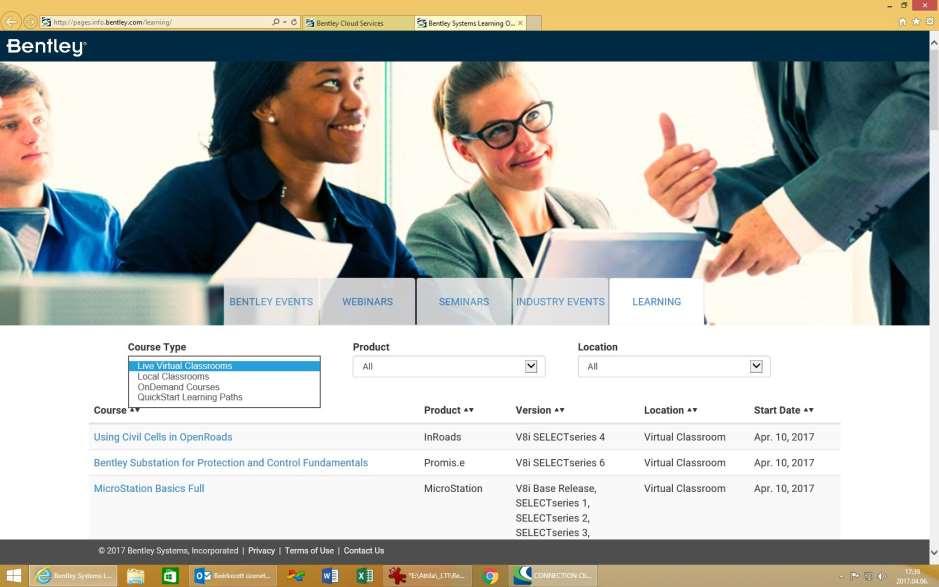
Task: Click the page scrollbar up arrow
Action: (934, 43)
